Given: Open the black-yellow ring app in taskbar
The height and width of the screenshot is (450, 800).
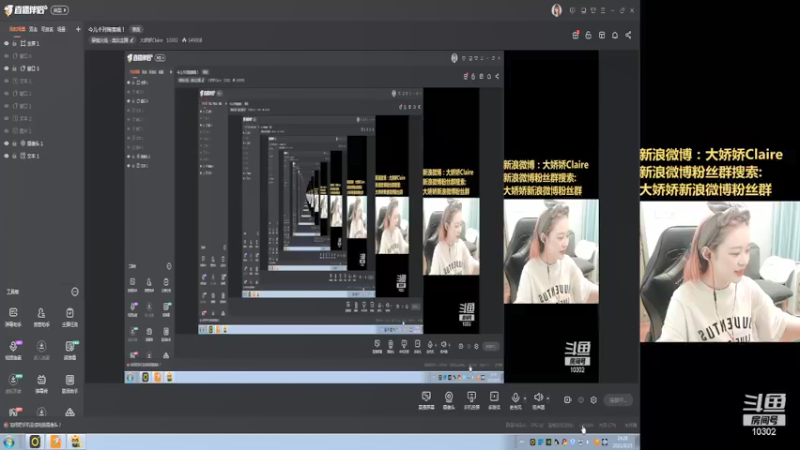Looking at the screenshot, I should point(35,442).
